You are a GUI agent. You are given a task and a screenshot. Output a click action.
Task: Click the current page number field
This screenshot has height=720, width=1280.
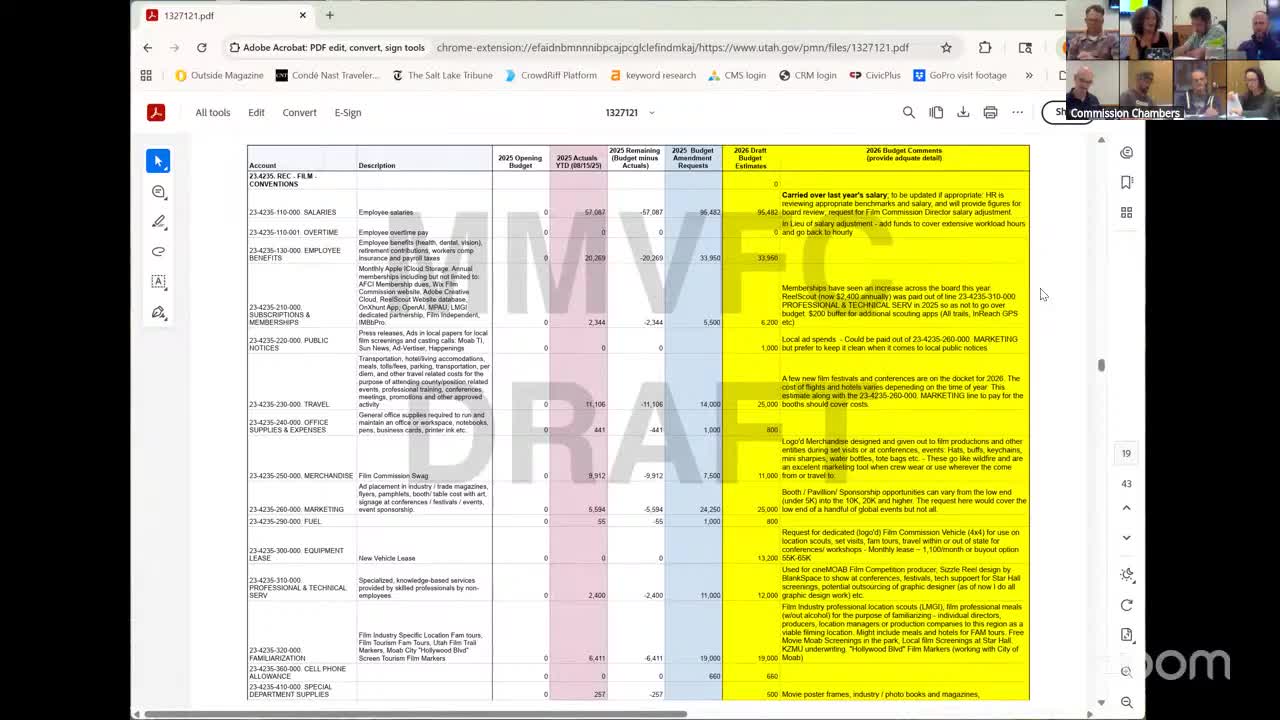(x=1126, y=453)
